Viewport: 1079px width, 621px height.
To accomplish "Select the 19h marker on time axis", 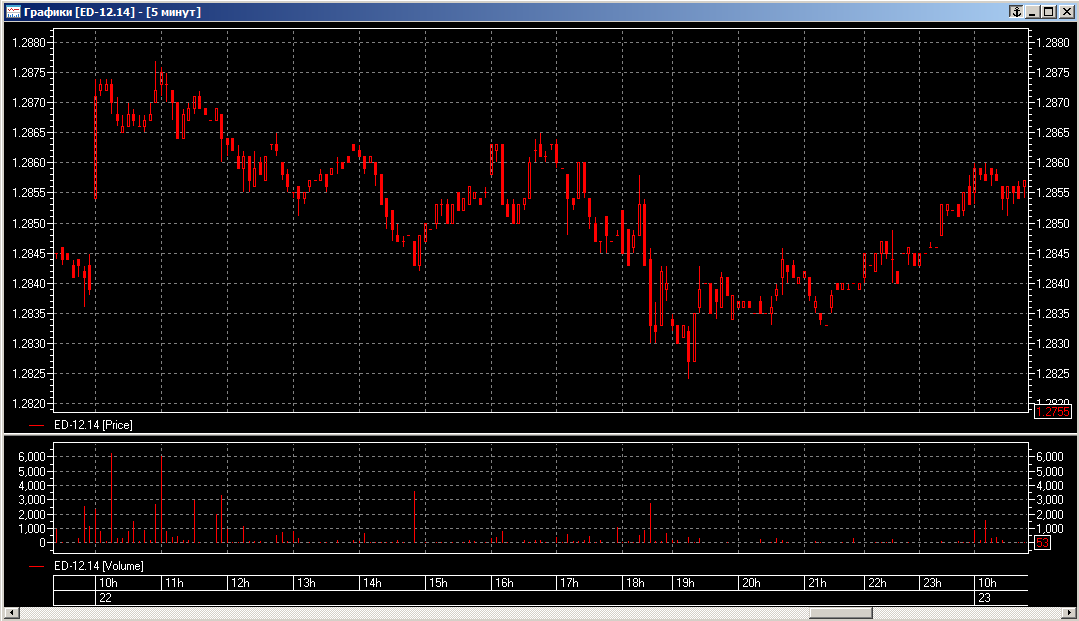I will click(x=685, y=583).
